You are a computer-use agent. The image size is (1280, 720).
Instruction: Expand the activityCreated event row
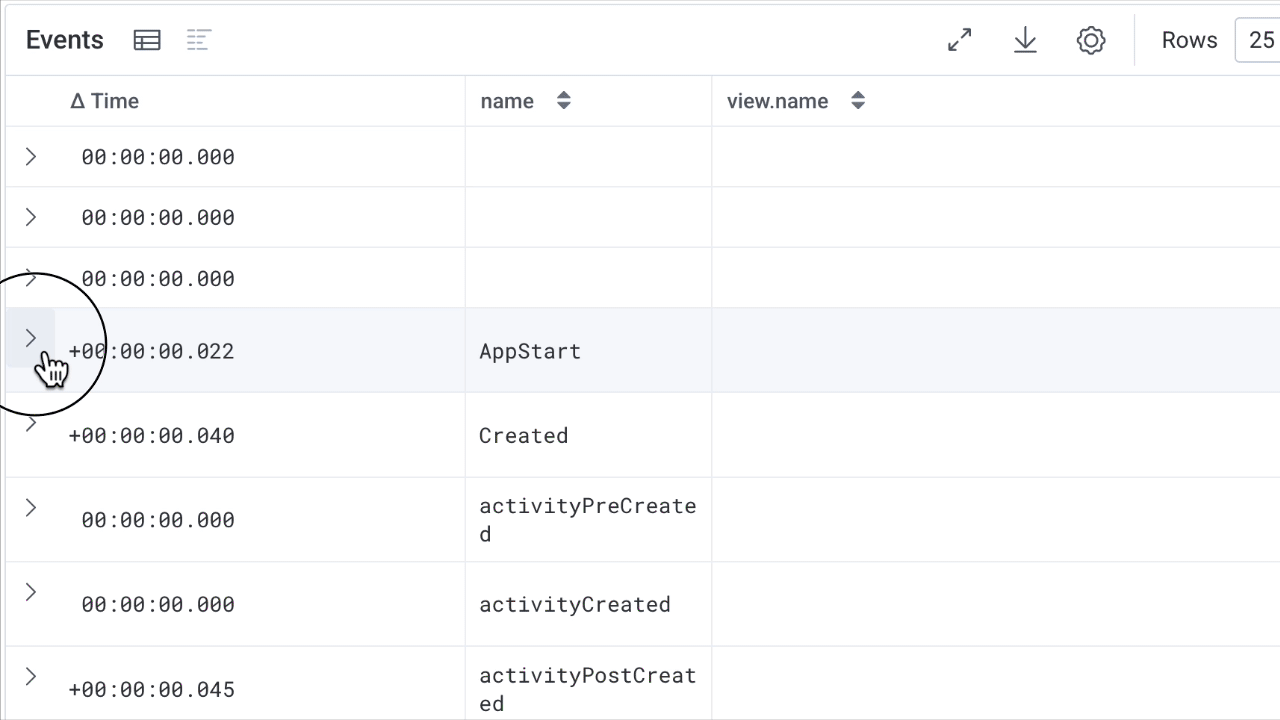click(31, 592)
